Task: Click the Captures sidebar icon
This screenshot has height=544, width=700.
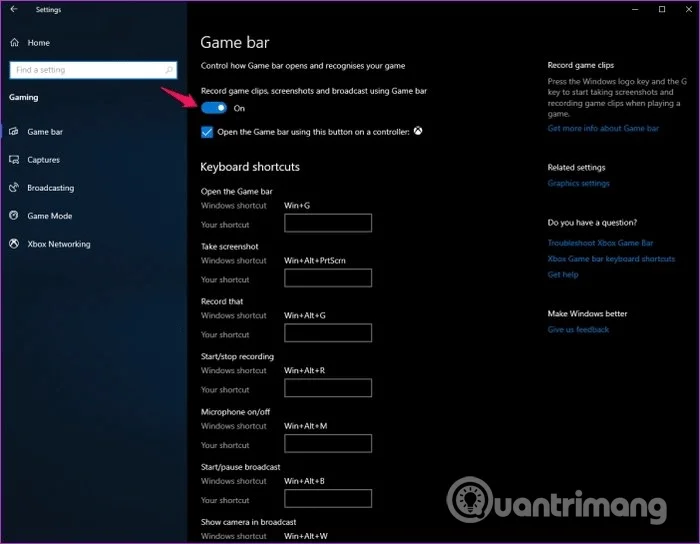Action: pyautogui.click(x=14, y=160)
